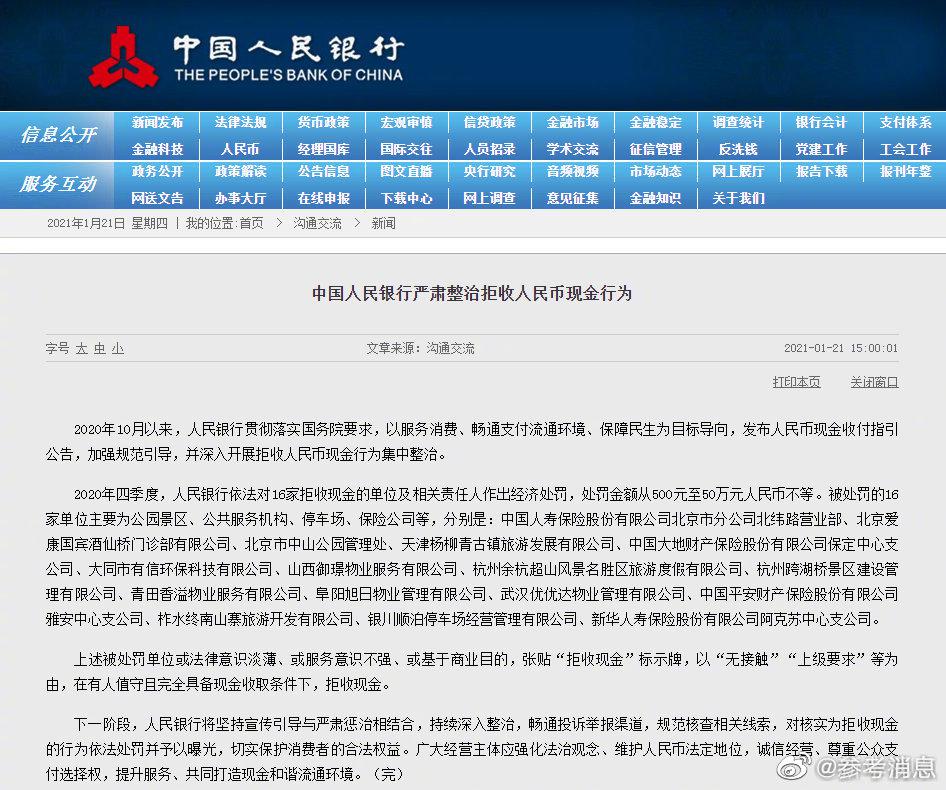
Task: Open the 货币政策 menu item
Action: 323,123
